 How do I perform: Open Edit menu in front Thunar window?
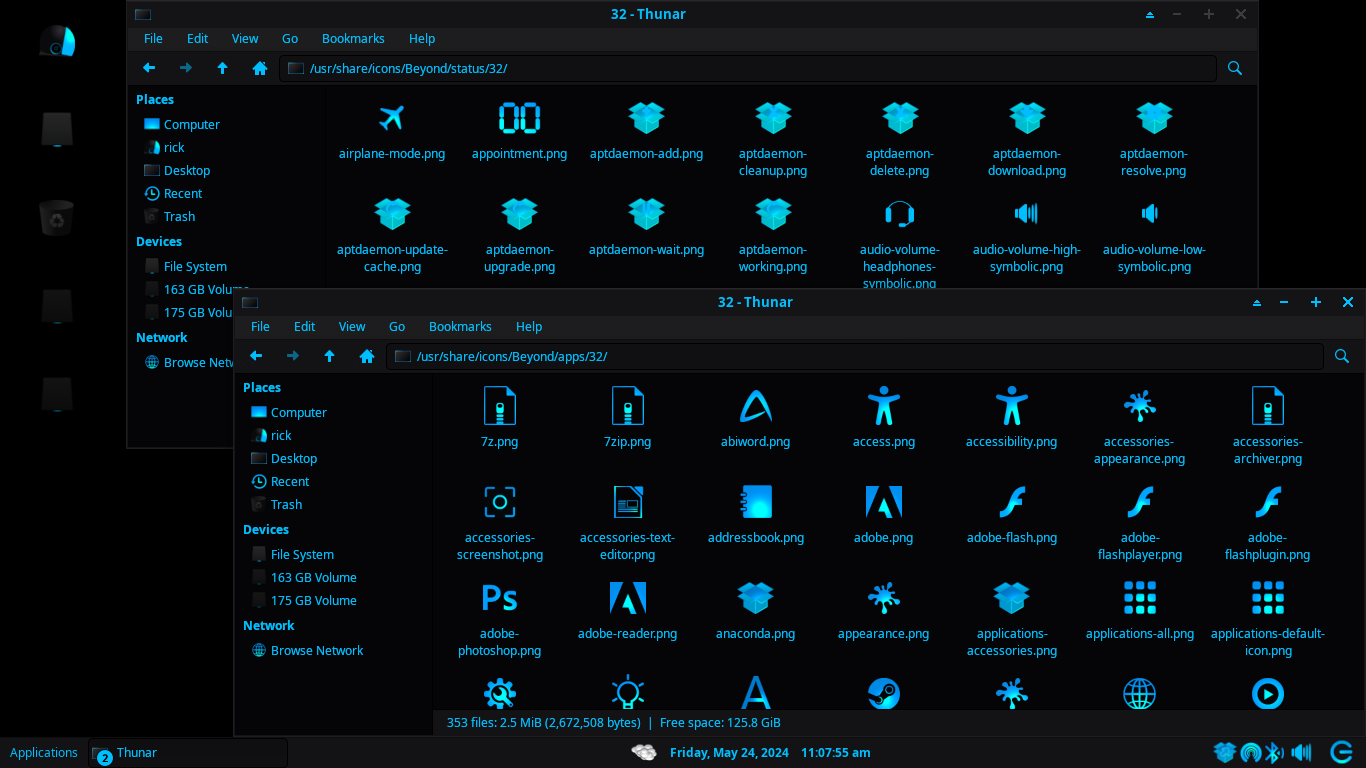pos(305,327)
